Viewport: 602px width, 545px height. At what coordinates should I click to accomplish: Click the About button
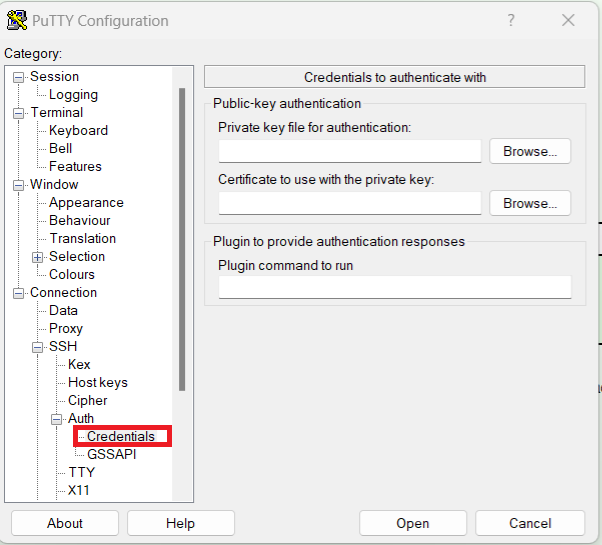coord(65,523)
